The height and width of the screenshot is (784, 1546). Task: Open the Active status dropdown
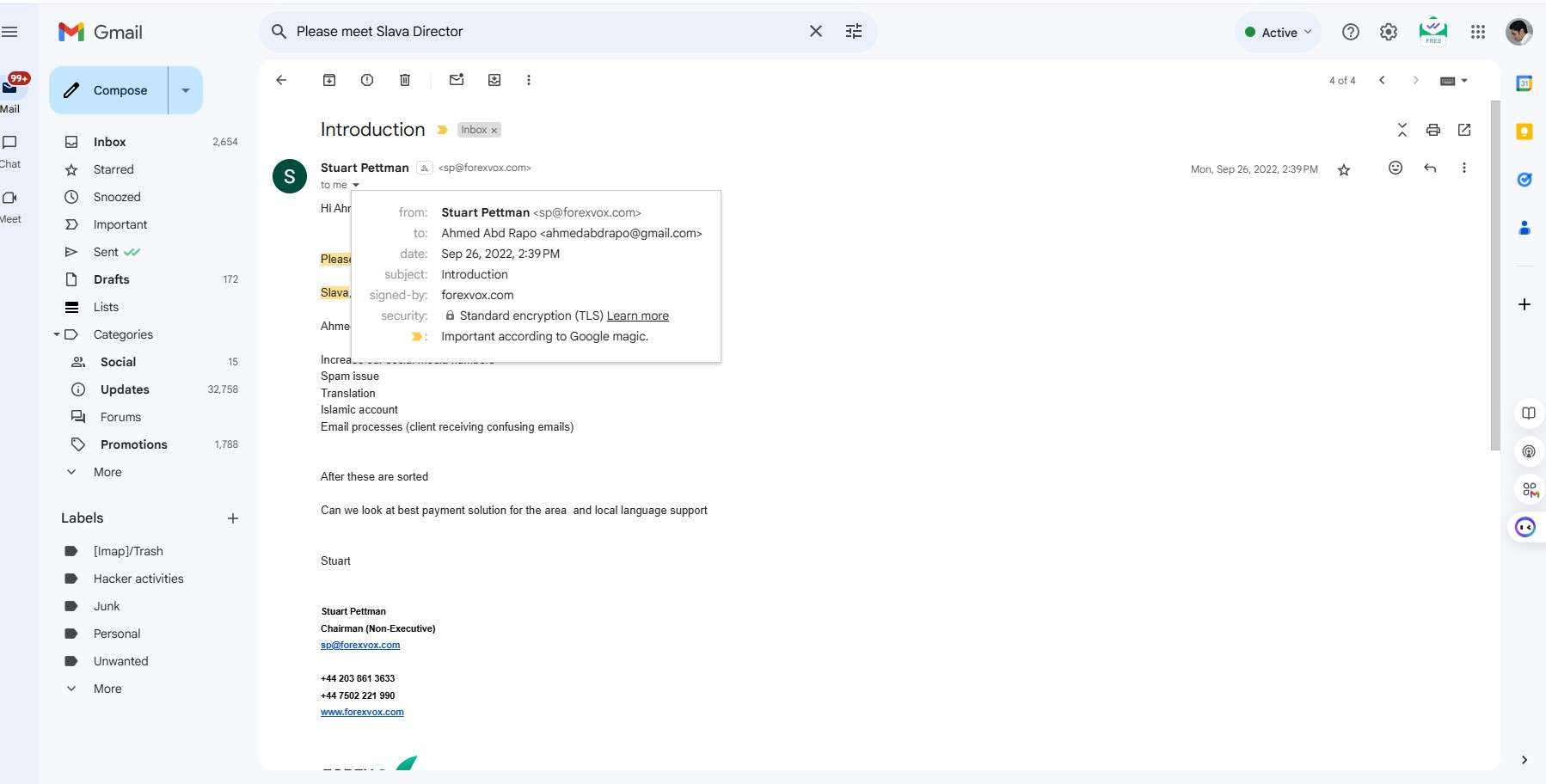click(1278, 33)
